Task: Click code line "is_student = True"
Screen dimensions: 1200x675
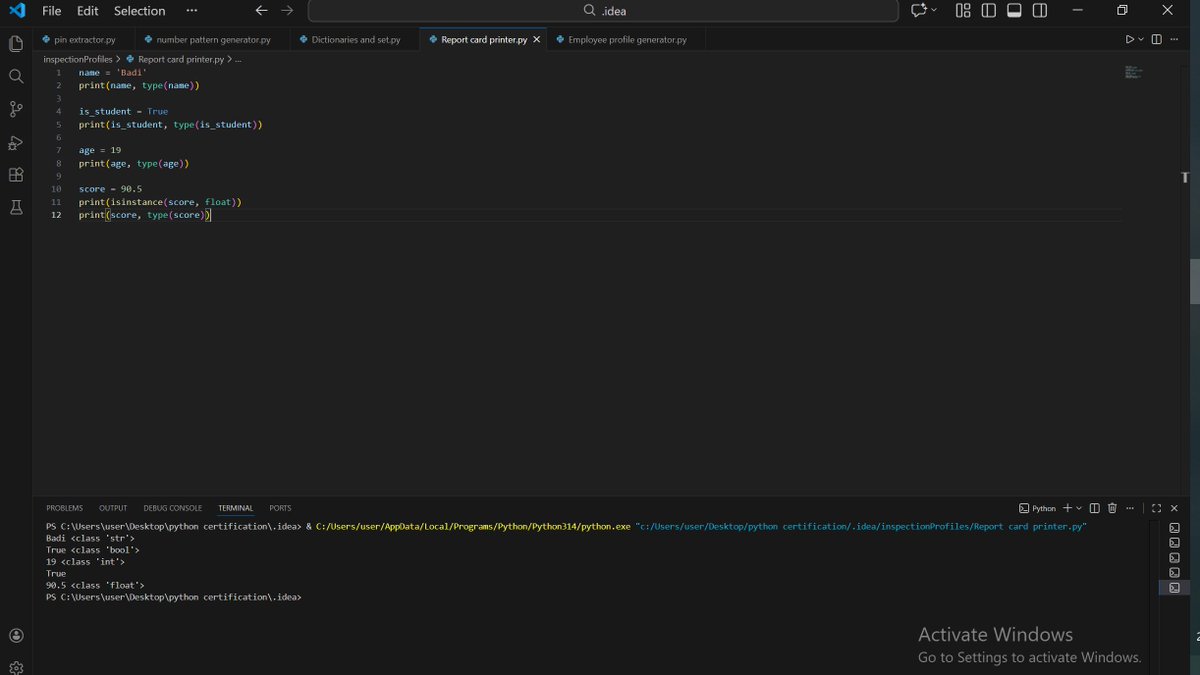Action: pos(124,111)
